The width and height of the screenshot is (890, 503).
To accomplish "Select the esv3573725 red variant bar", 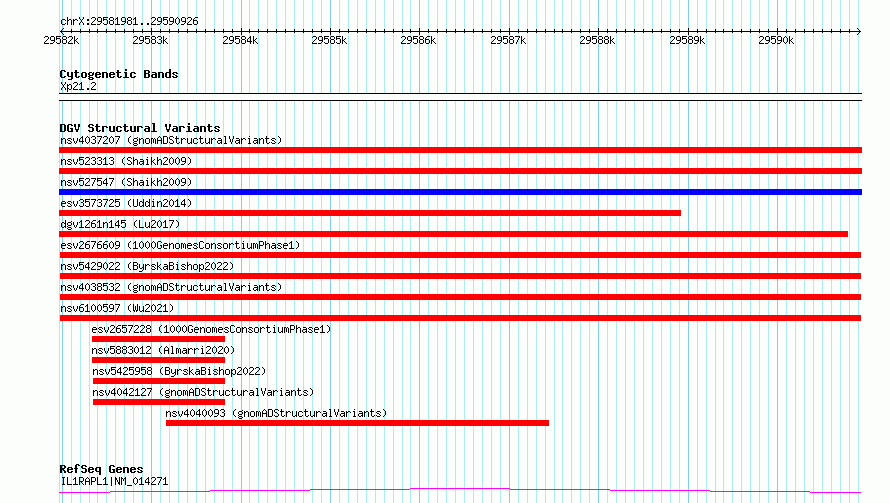I will click(370, 213).
